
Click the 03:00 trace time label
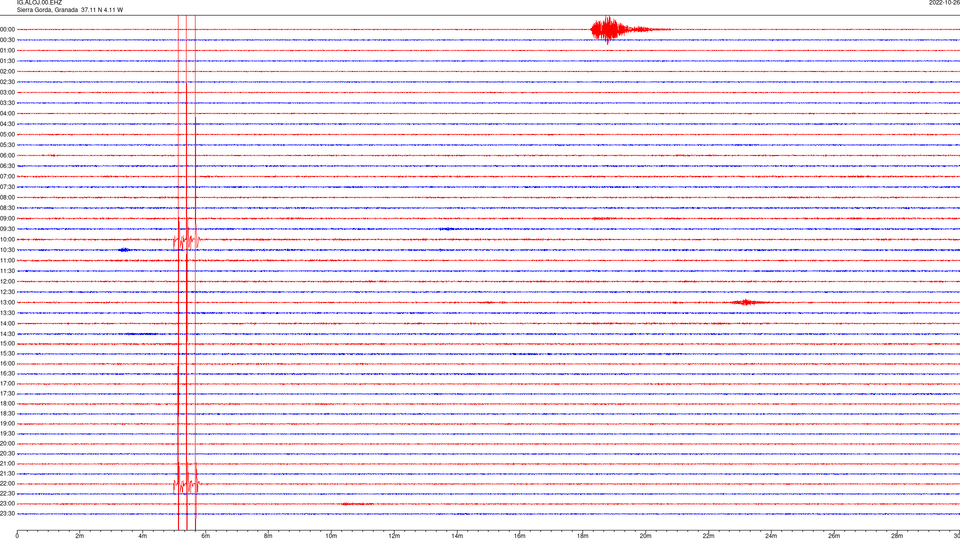pos(8,92)
